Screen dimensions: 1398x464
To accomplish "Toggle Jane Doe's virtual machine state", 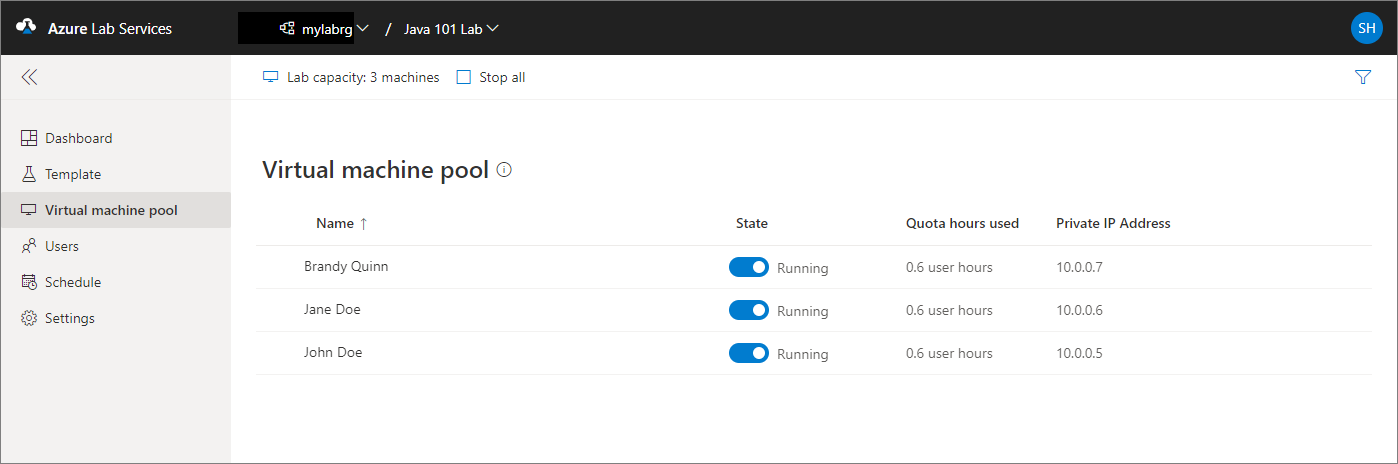I will tap(749, 310).
